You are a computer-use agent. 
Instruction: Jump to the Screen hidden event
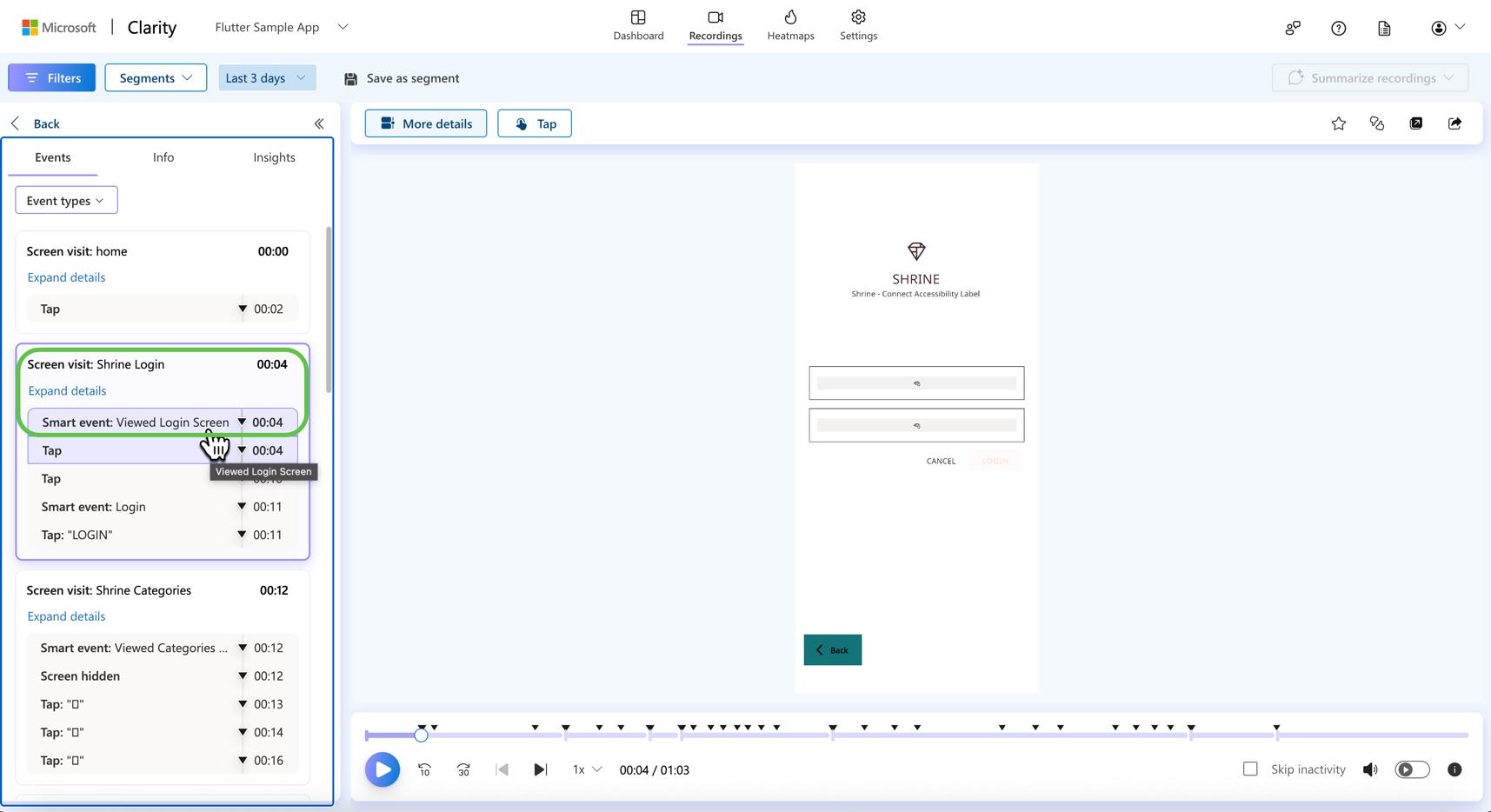coord(163,676)
